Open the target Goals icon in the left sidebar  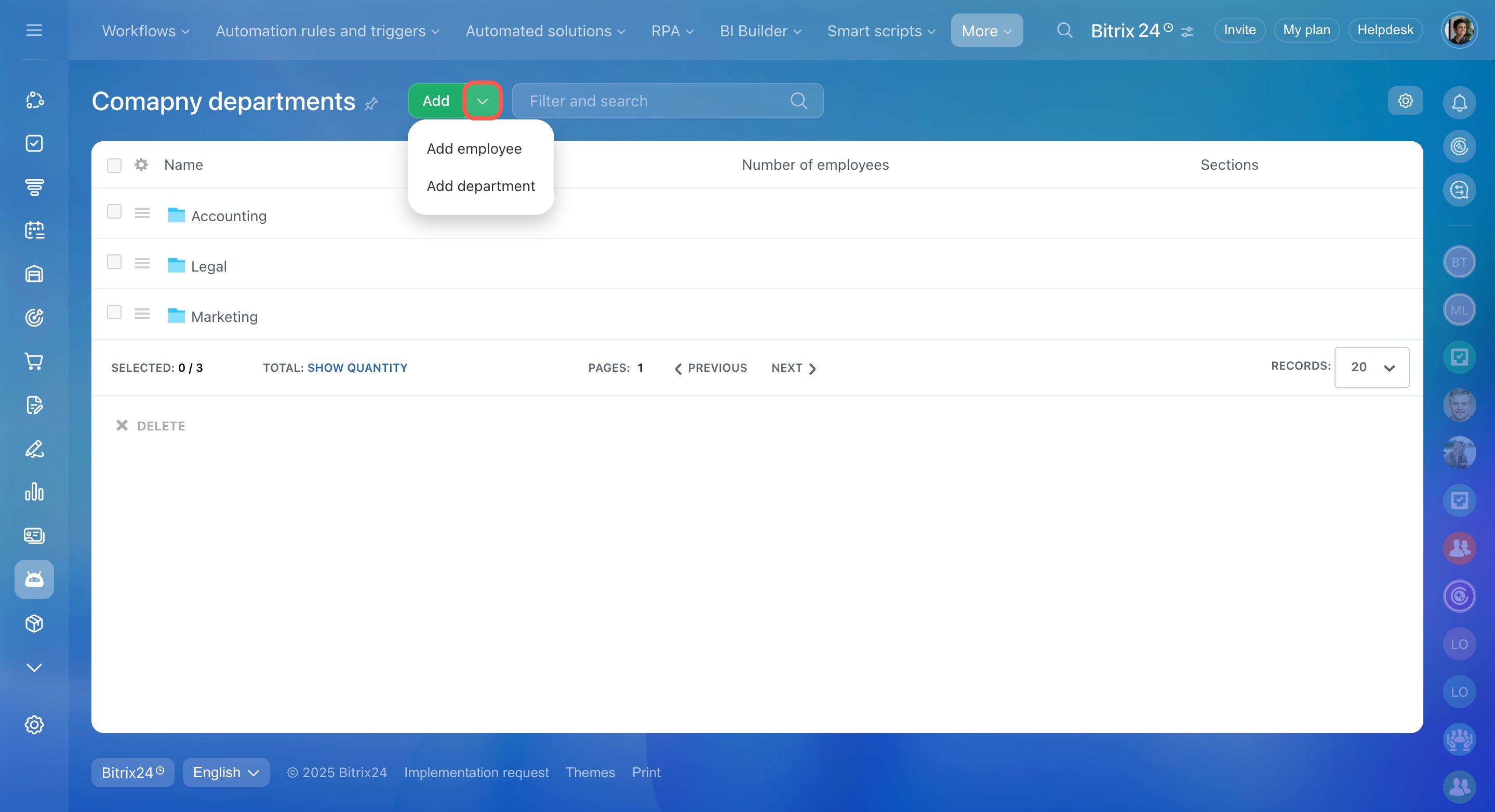(34, 318)
